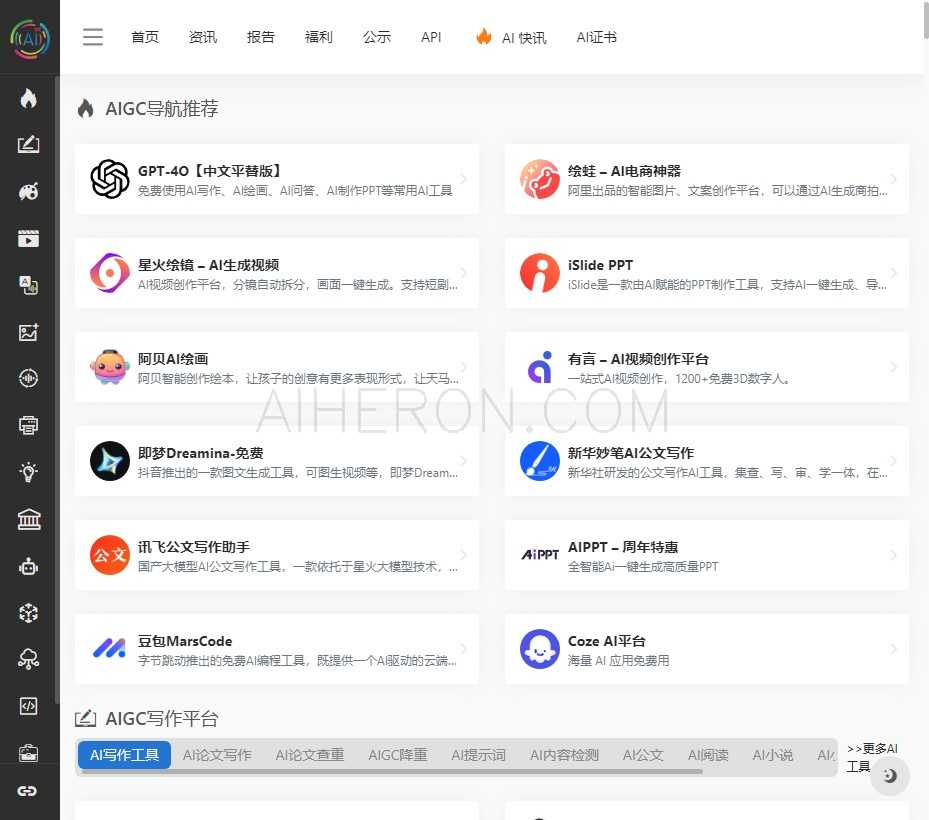929x820 pixels.
Task: Click the iSlide PPT red logo
Action: coord(540,273)
